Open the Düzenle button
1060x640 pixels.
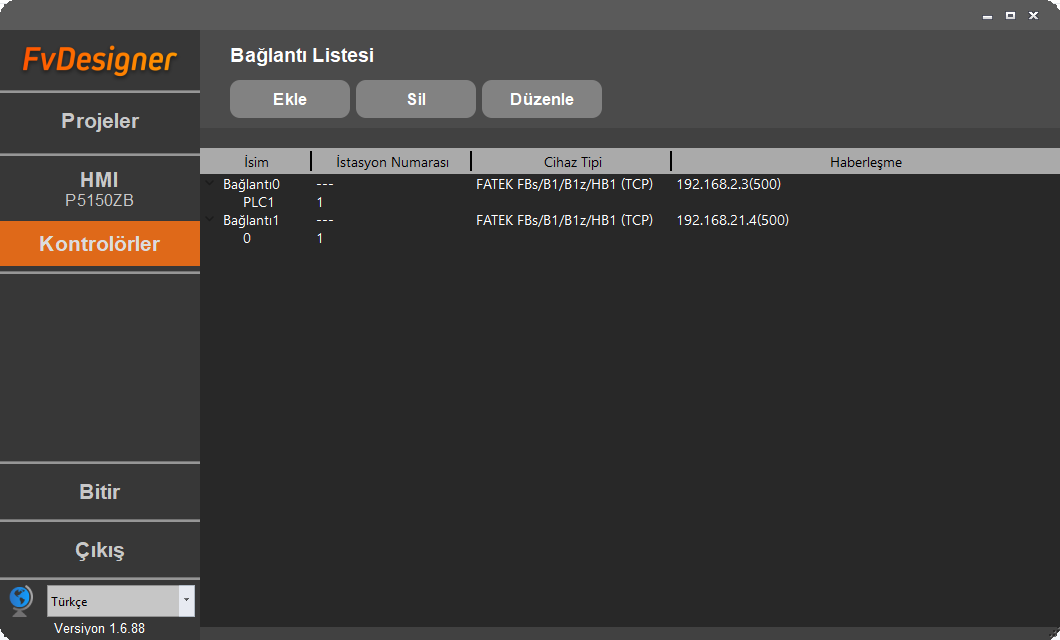pyautogui.click(x=541, y=99)
